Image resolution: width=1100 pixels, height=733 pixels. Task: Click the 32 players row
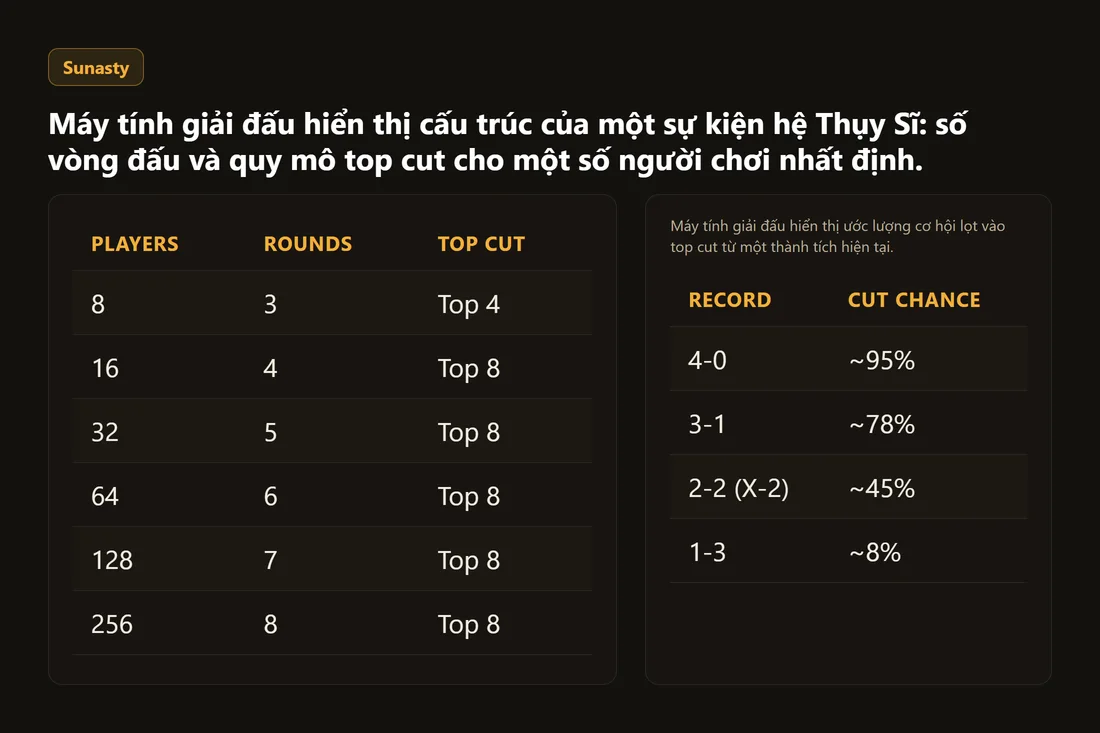pyautogui.click(x=332, y=431)
